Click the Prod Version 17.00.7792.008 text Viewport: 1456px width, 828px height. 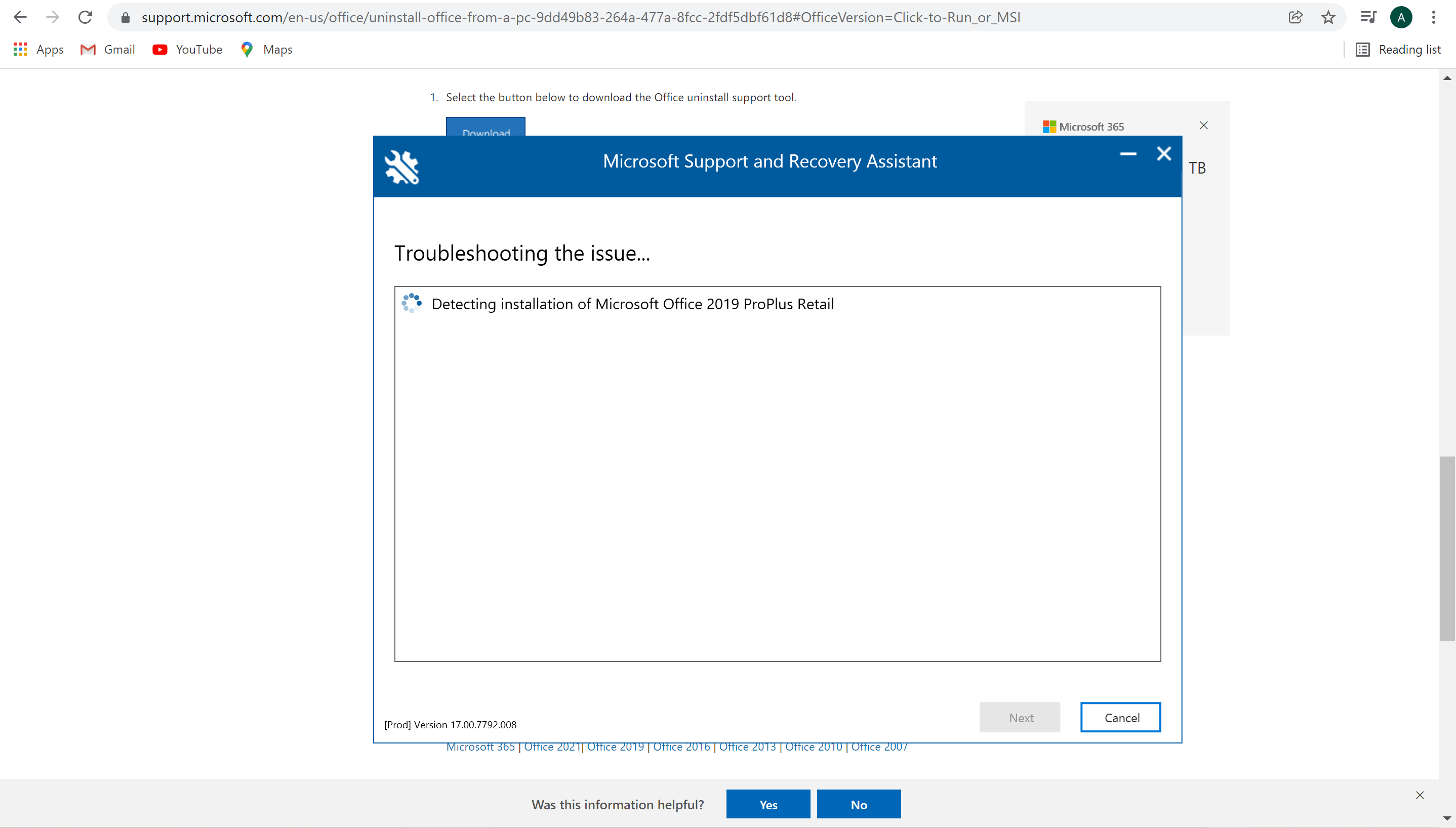tap(450, 725)
